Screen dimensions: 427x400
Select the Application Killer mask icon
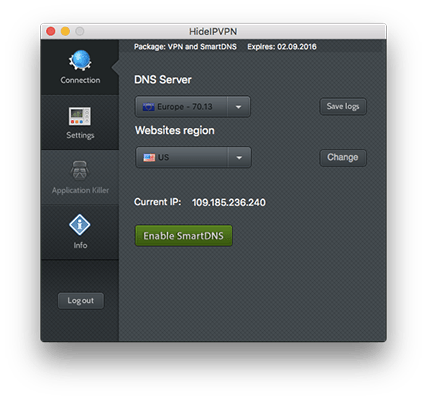[x=79, y=170]
